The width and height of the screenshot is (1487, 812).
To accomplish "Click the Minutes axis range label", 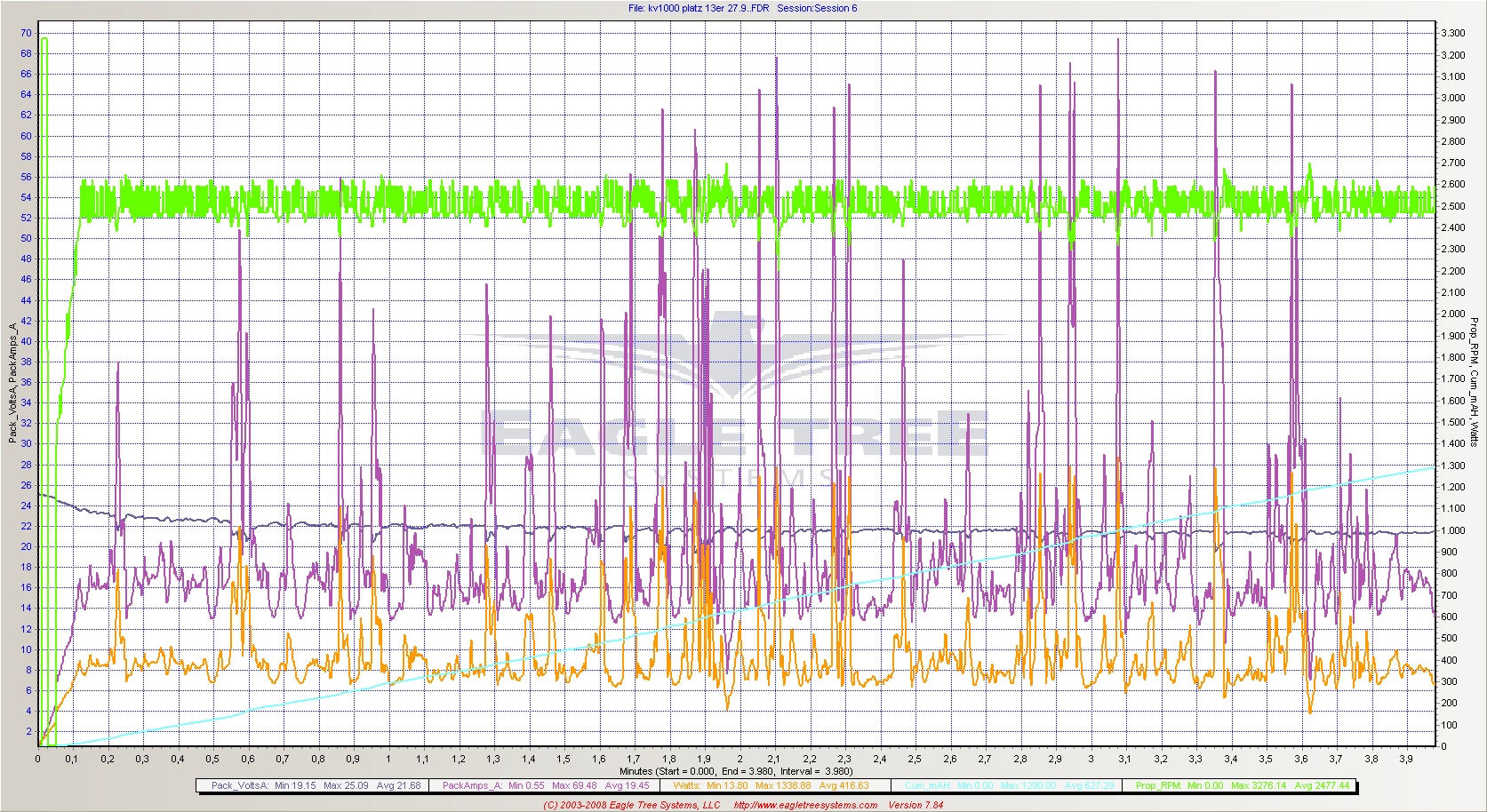I will click(736, 771).
